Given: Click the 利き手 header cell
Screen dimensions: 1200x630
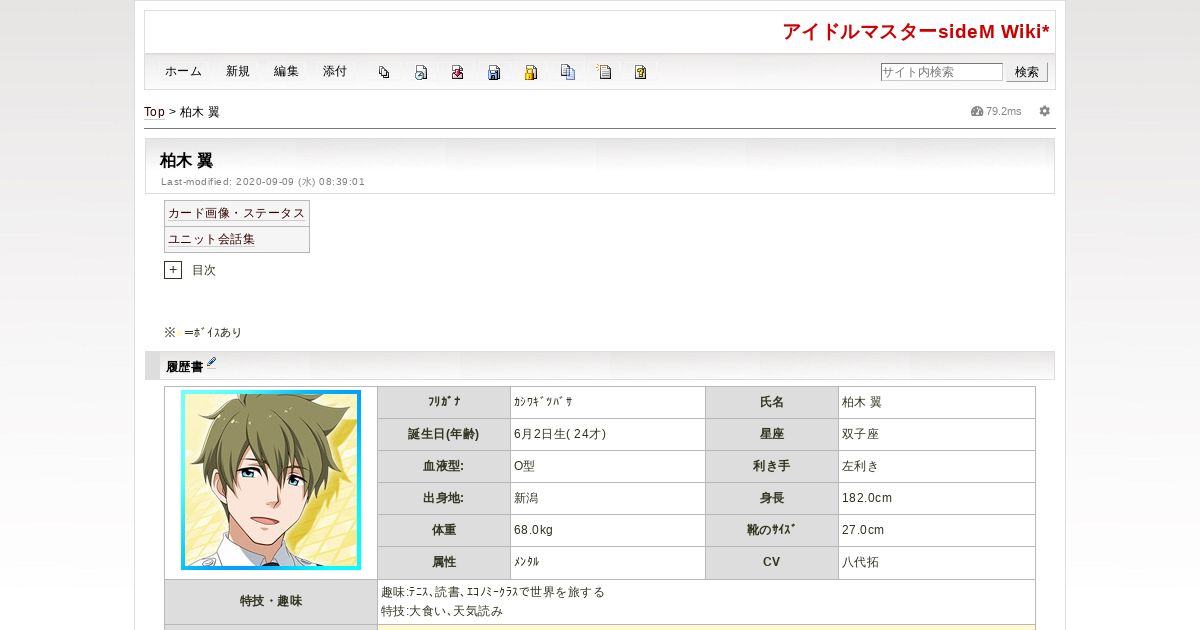Looking at the screenshot, I should pyautogui.click(x=772, y=466).
